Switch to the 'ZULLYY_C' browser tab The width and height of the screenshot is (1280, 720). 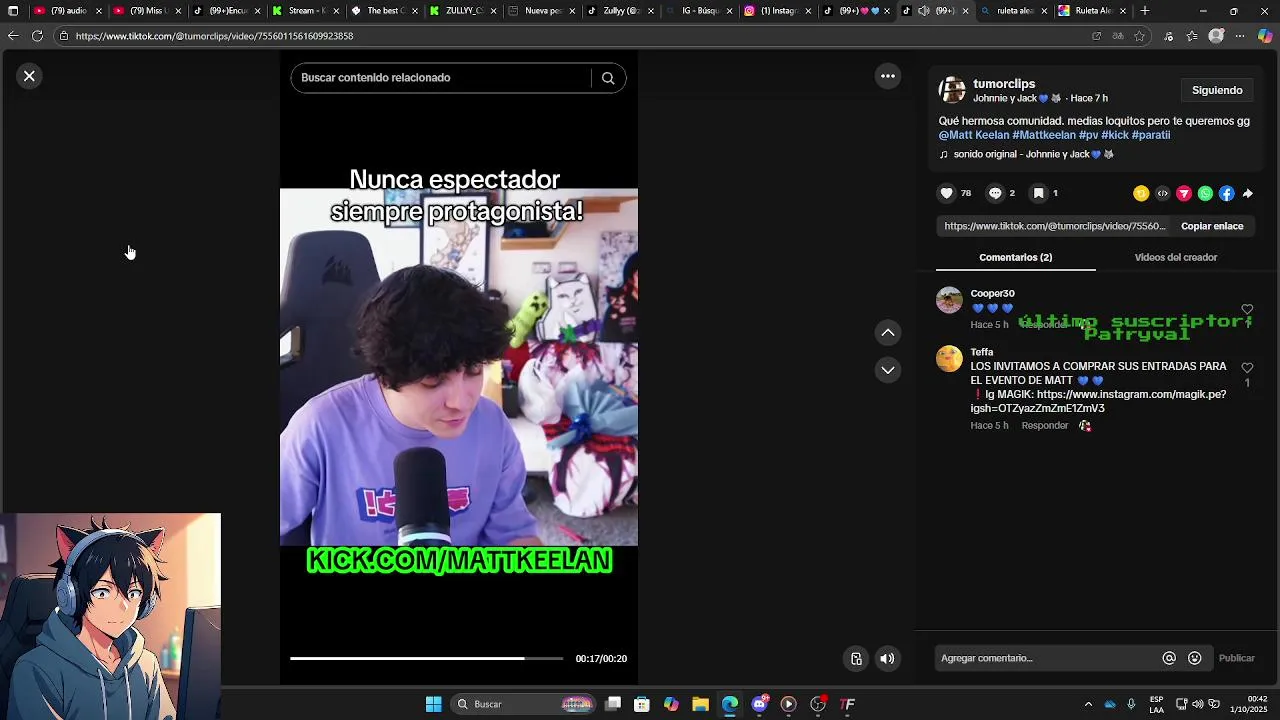click(463, 11)
